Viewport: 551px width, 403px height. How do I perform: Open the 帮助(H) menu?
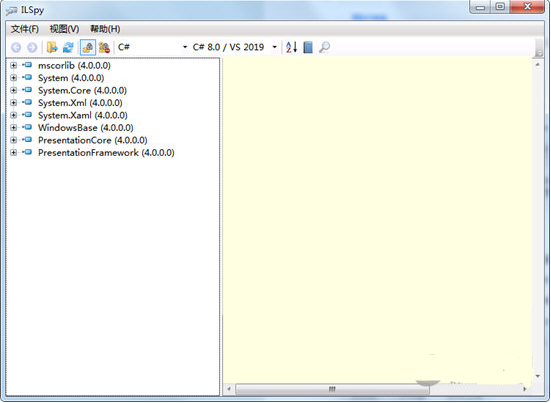(x=105, y=29)
